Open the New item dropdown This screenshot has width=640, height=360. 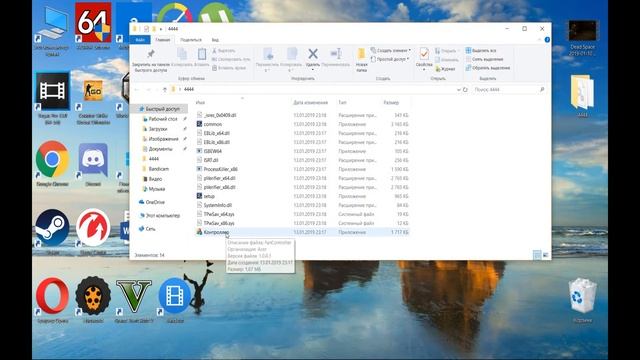pyautogui.click(x=391, y=50)
